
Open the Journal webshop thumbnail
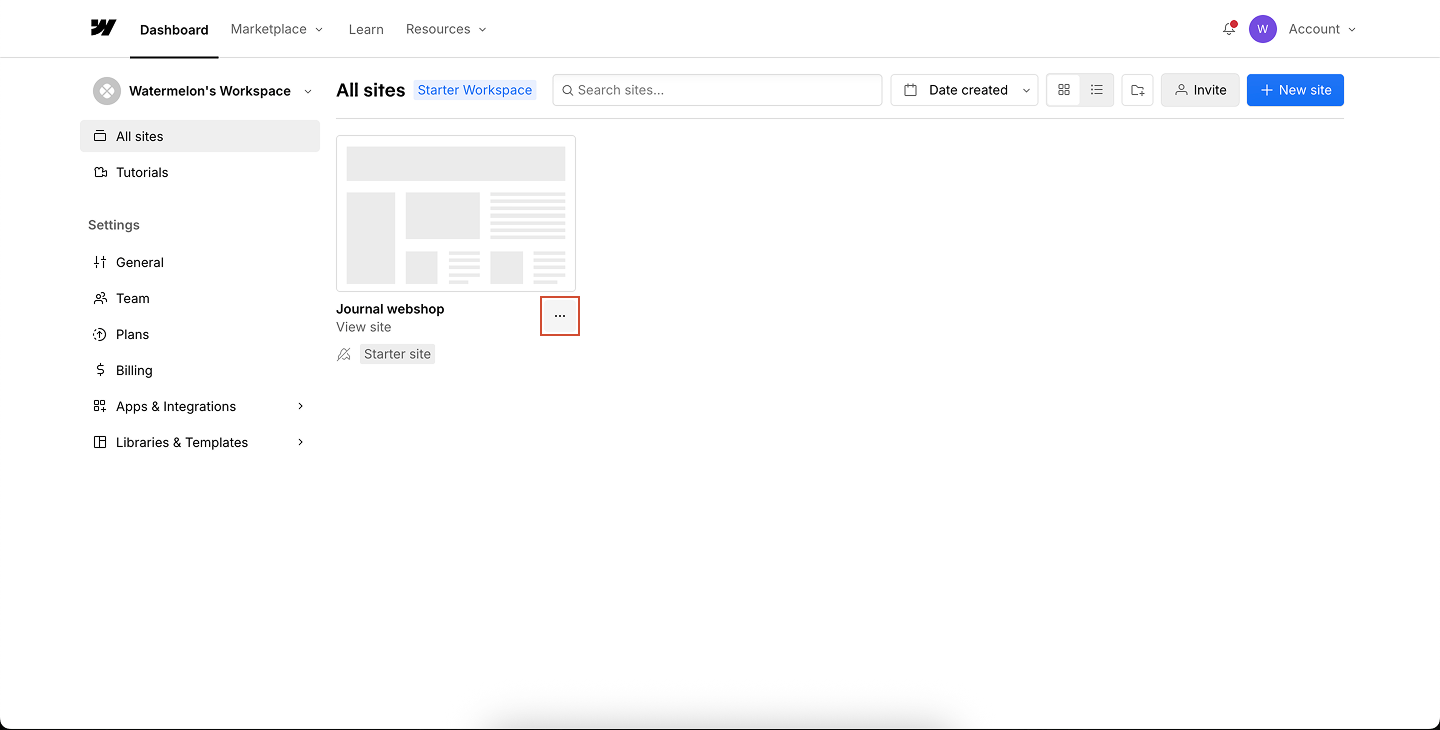click(456, 214)
